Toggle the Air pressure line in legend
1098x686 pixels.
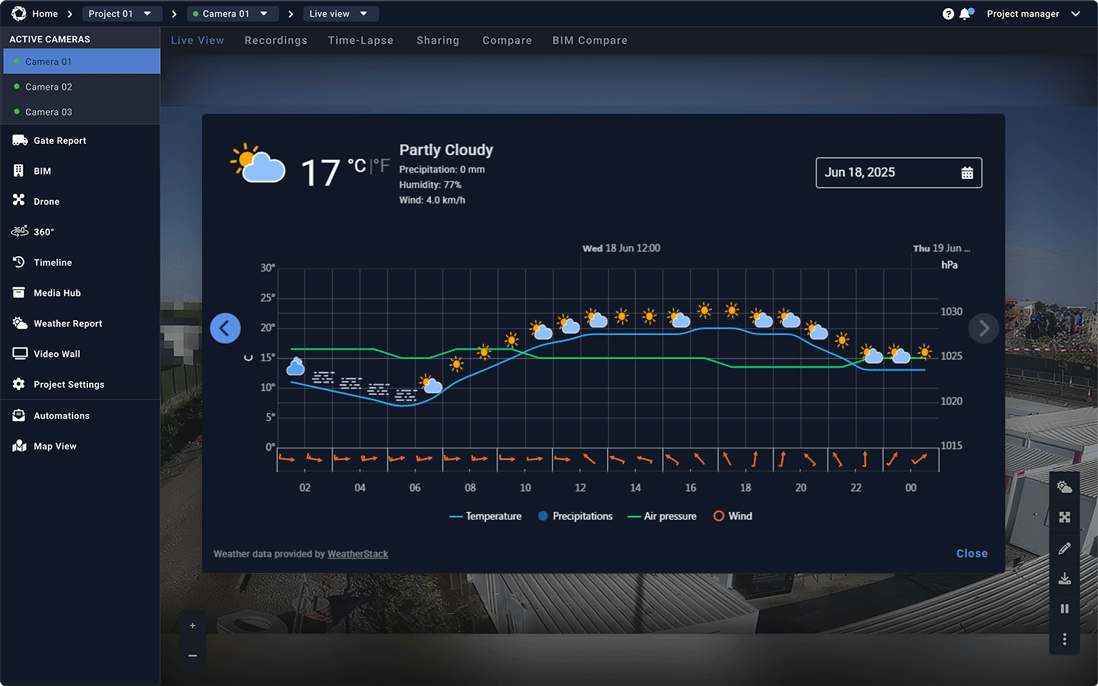point(662,516)
